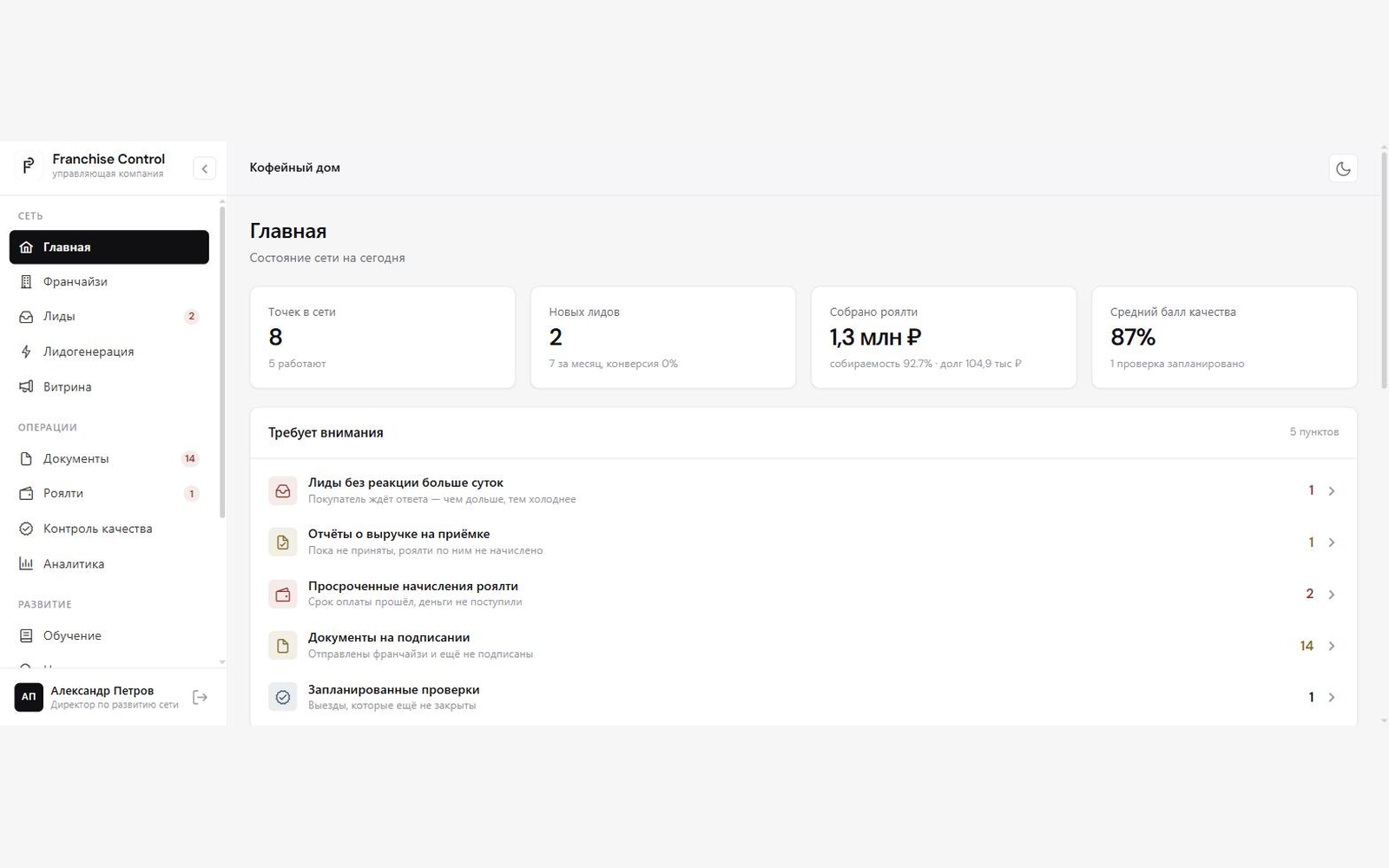Image resolution: width=1389 pixels, height=868 pixels.
Task: Click the Лиды inbox icon in sidebar
Action: [x=26, y=317]
